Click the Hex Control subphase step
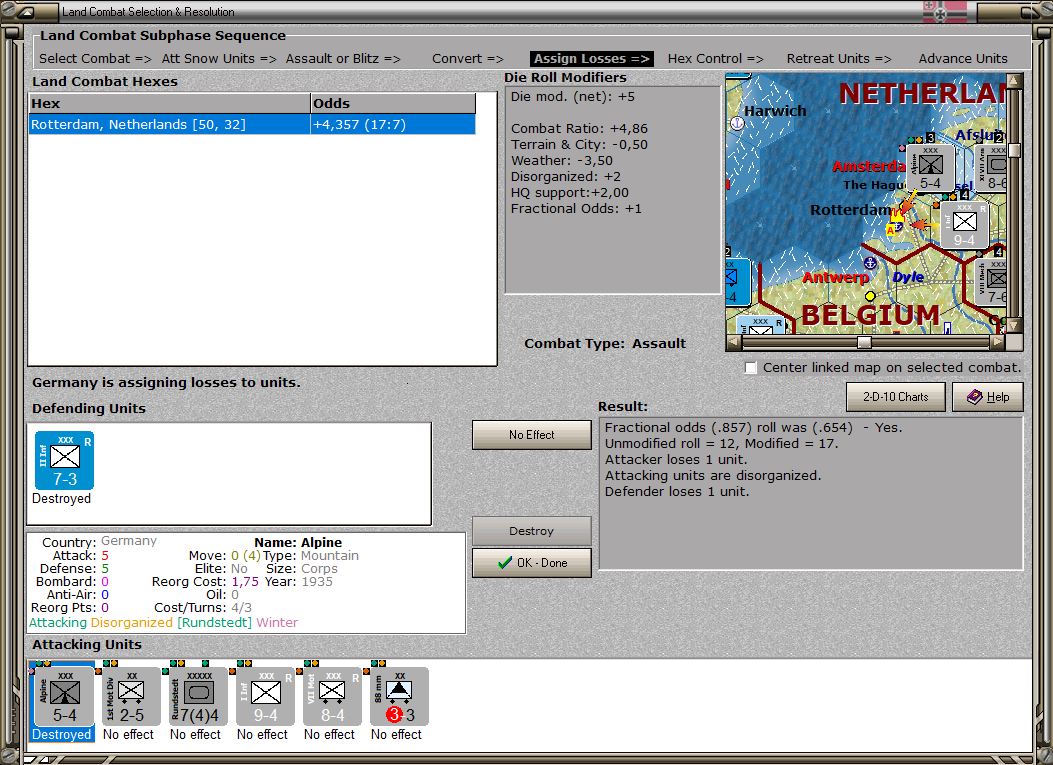The image size is (1053, 765). click(x=715, y=58)
